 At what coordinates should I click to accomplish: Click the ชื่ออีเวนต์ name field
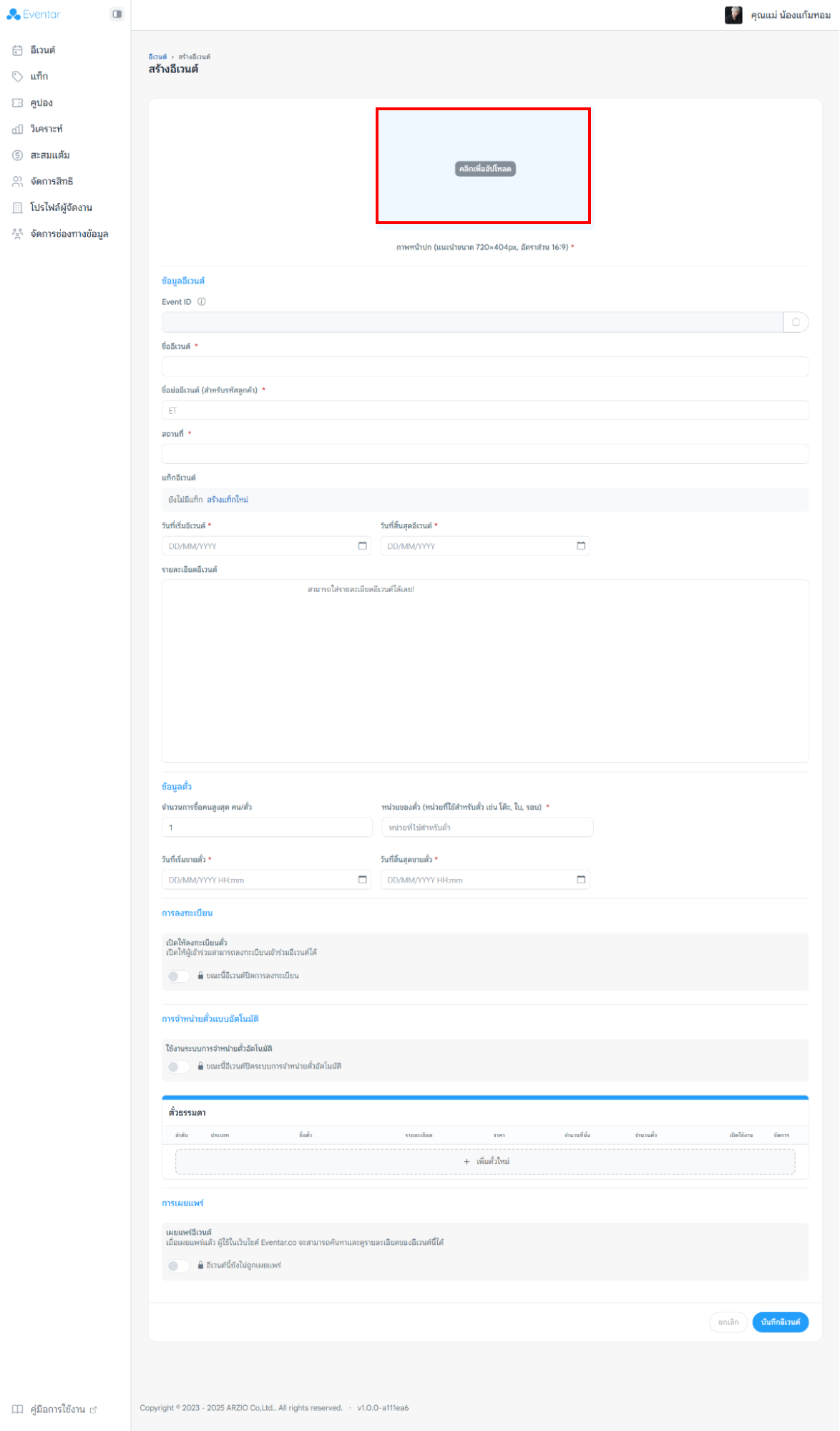(485, 367)
